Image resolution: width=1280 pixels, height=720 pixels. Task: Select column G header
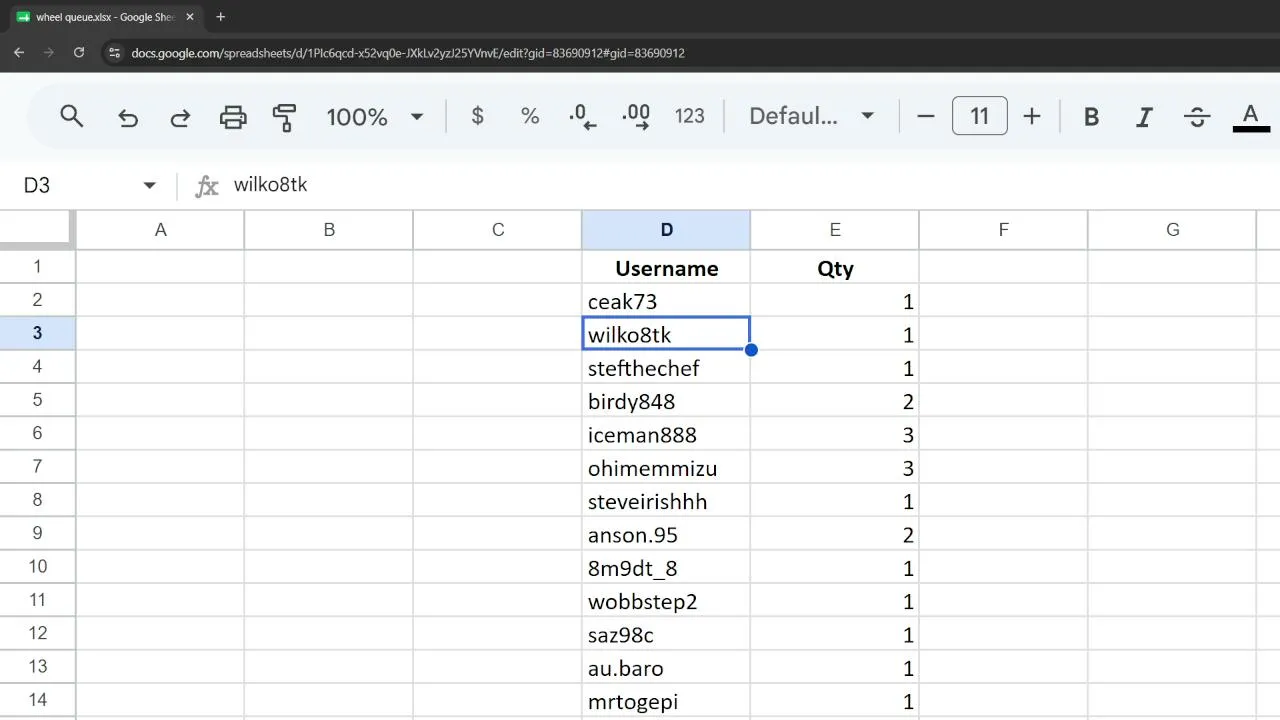click(1172, 230)
